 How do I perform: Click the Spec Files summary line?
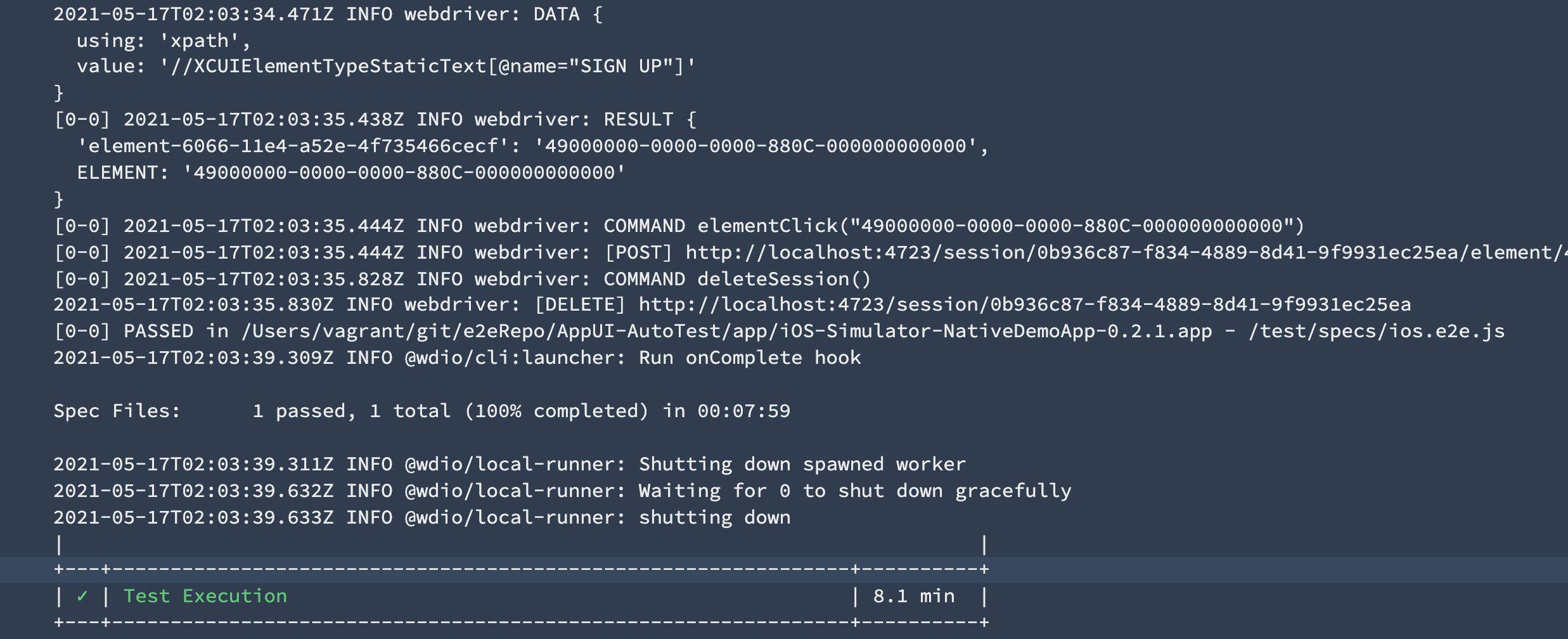point(421,411)
